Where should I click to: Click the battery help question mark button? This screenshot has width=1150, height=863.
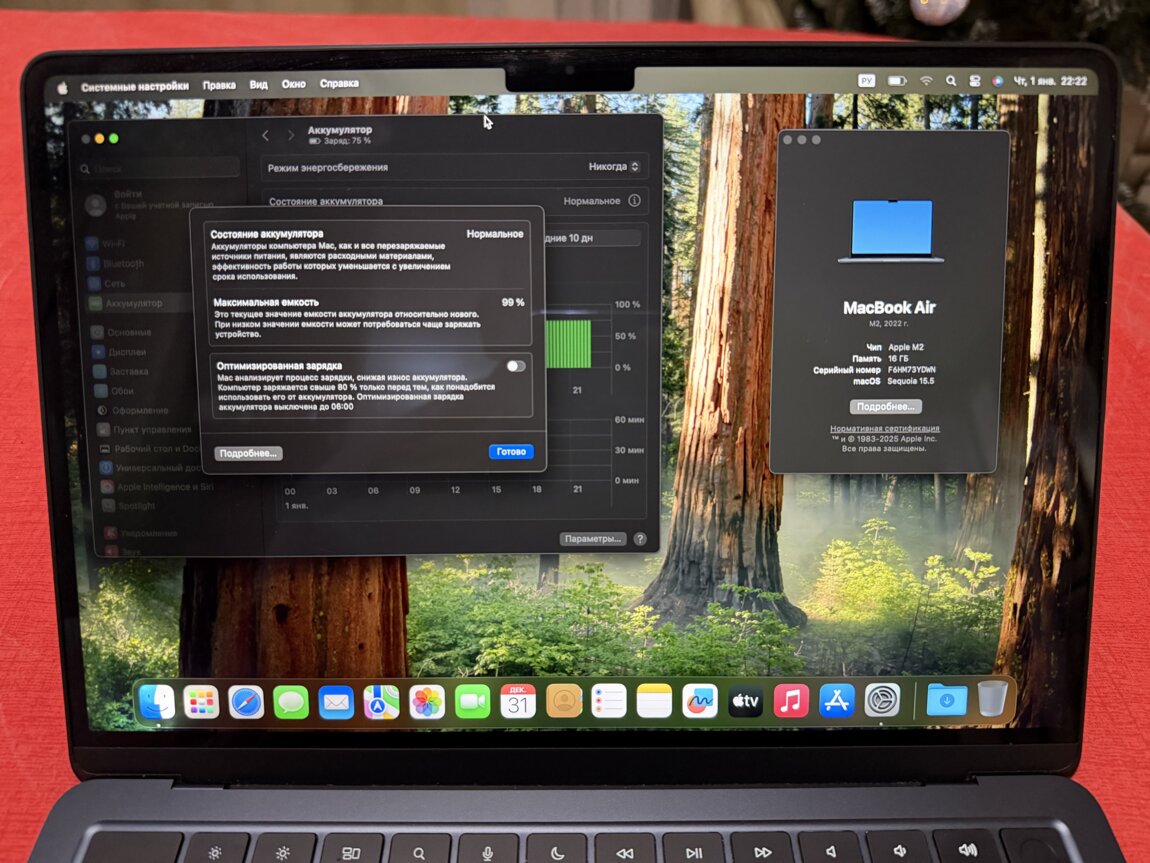click(640, 539)
